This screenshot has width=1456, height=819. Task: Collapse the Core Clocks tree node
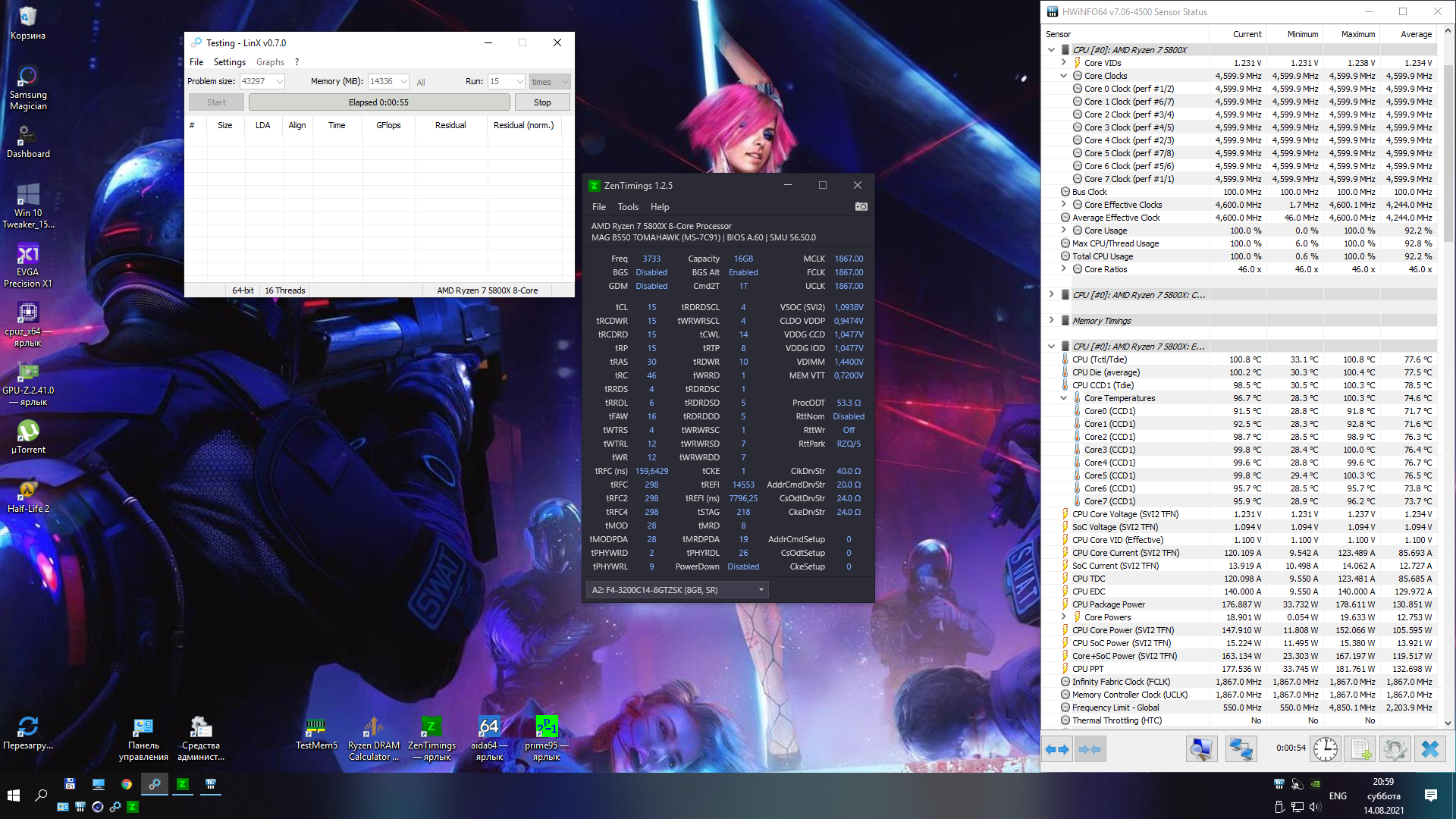pos(1064,76)
